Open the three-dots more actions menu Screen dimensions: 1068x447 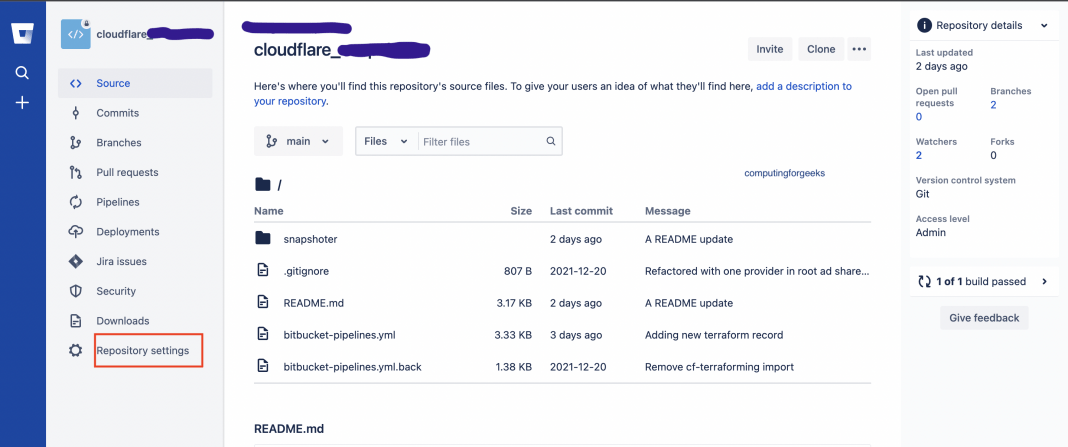point(859,49)
